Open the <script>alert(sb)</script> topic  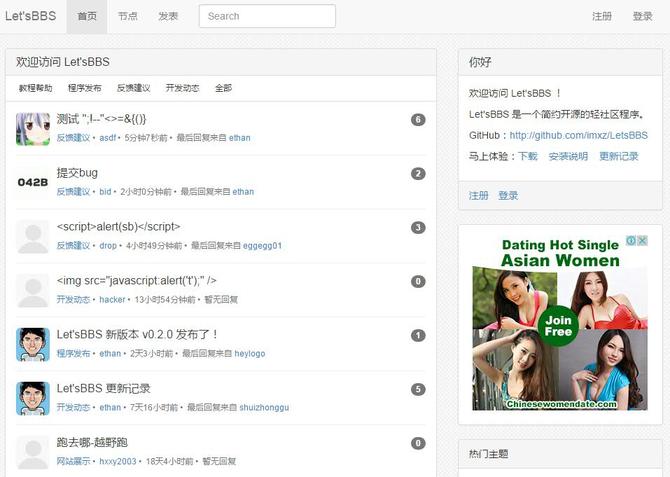pyautogui.click(x=118, y=227)
